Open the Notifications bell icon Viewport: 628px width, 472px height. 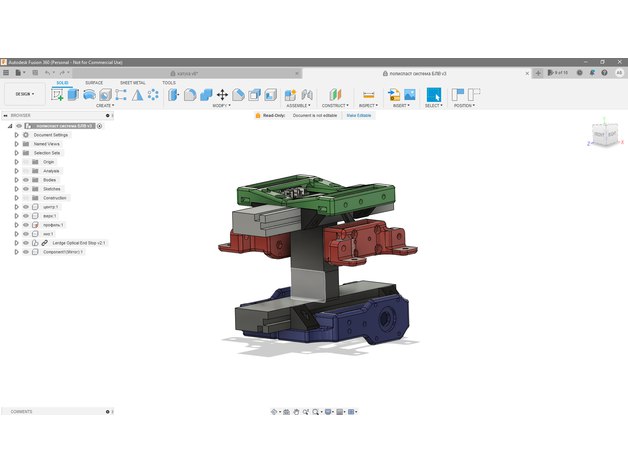click(x=592, y=73)
